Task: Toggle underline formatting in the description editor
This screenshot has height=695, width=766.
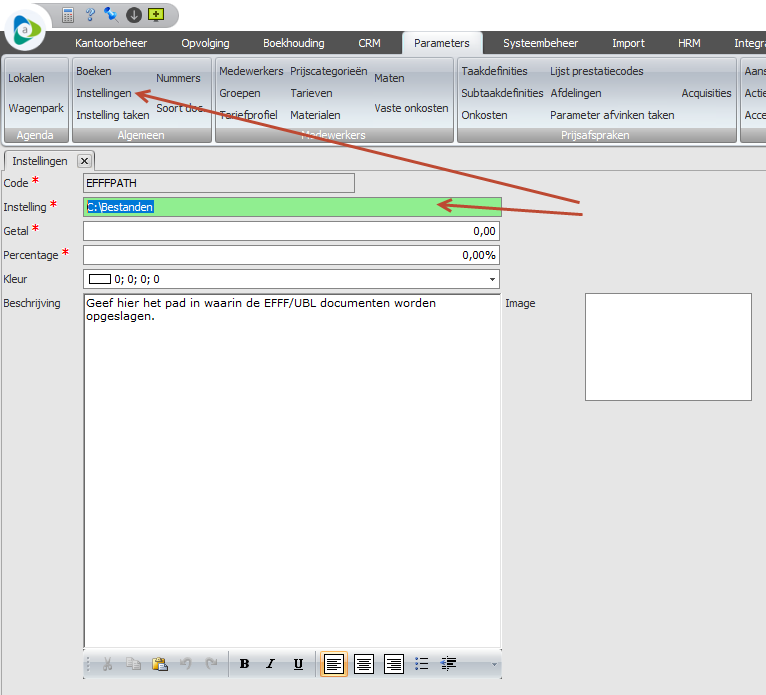Action: [298, 664]
